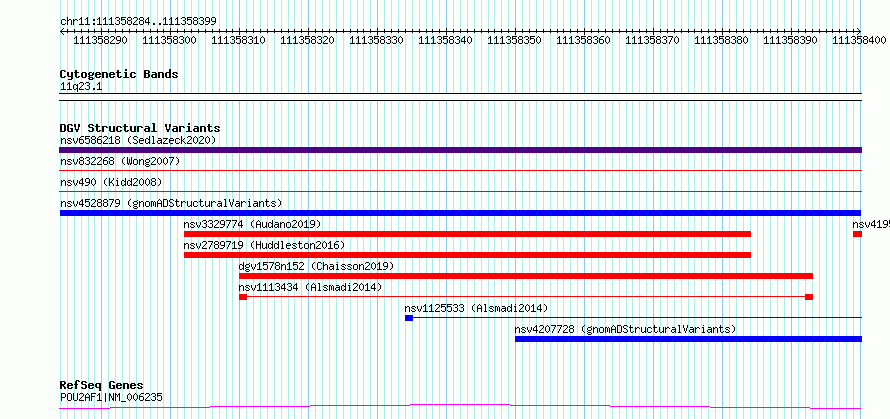Screen dimensions: 890x419
Task: Click the chr11:111358284..111358399 coordinate label
Action: 138,22
